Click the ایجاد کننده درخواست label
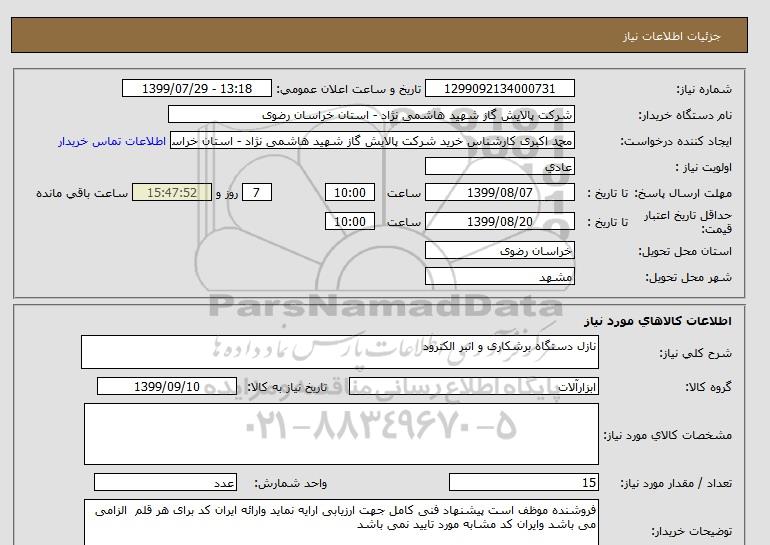The height and width of the screenshot is (545, 770). (x=676, y=141)
